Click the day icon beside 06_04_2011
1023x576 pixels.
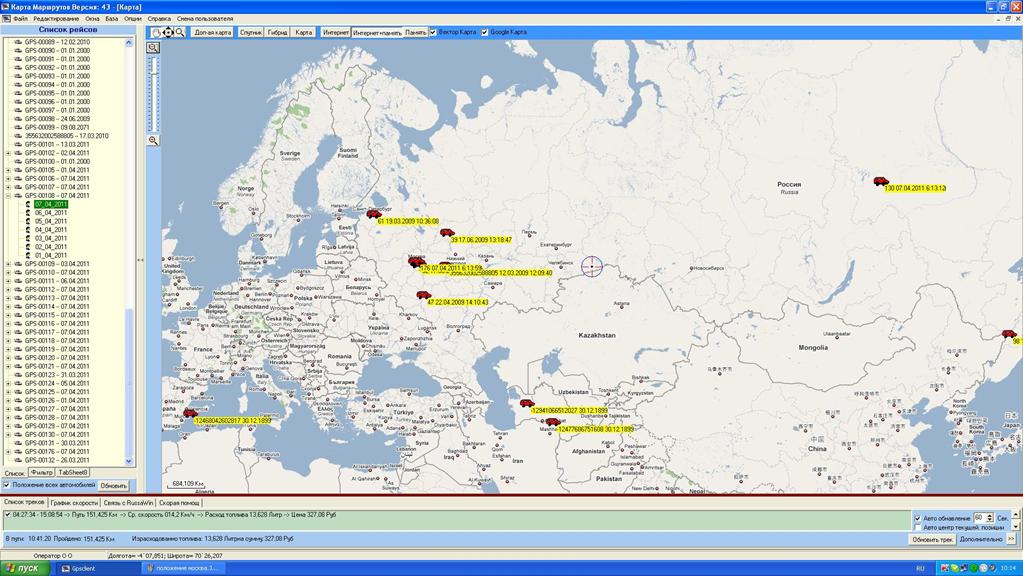pos(28,213)
